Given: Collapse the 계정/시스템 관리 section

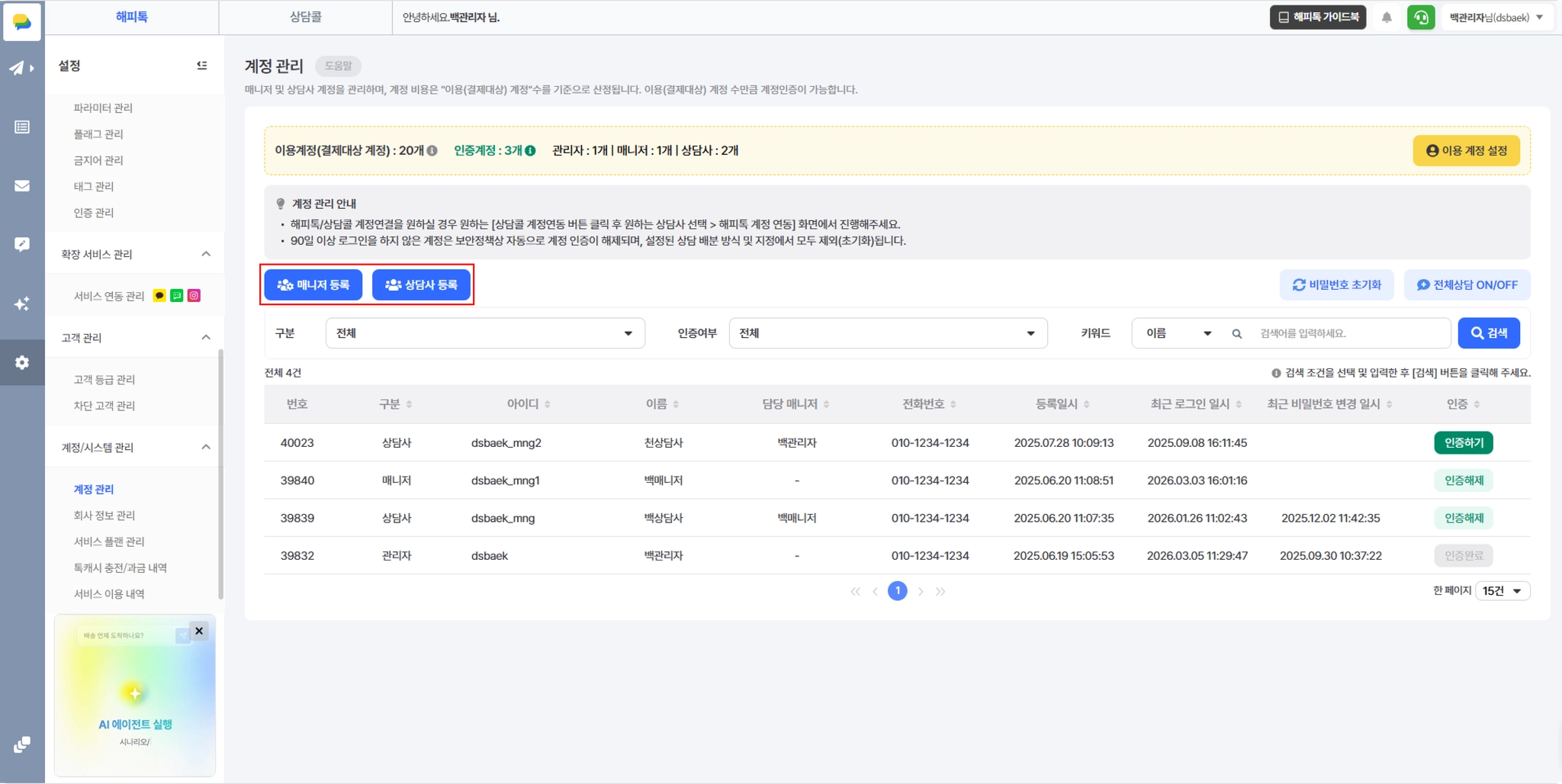Looking at the screenshot, I should click(x=206, y=447).
